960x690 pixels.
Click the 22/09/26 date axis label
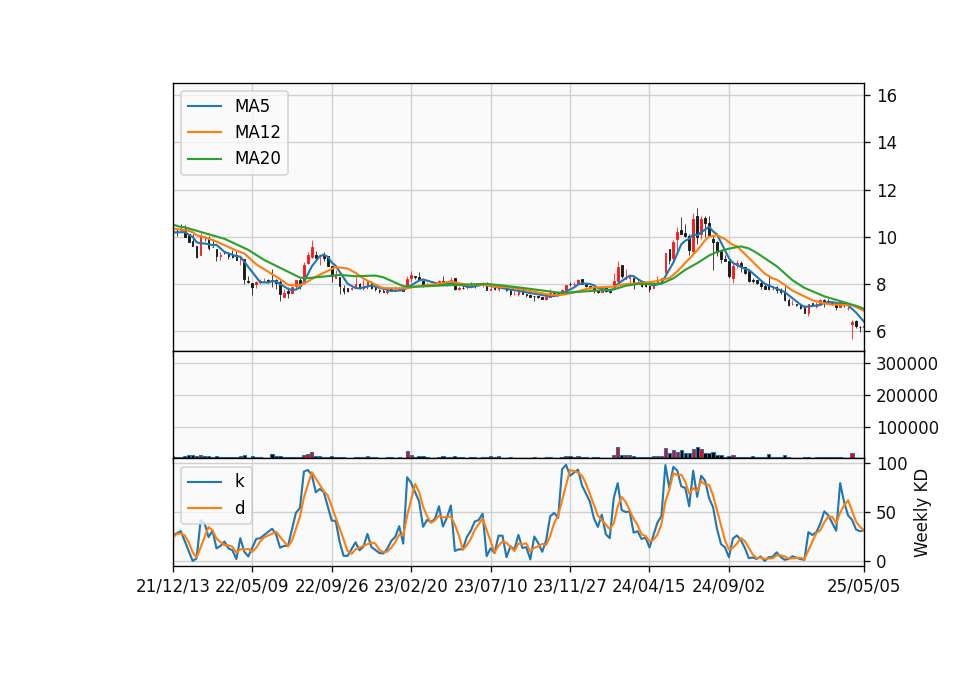coord(331,586)
